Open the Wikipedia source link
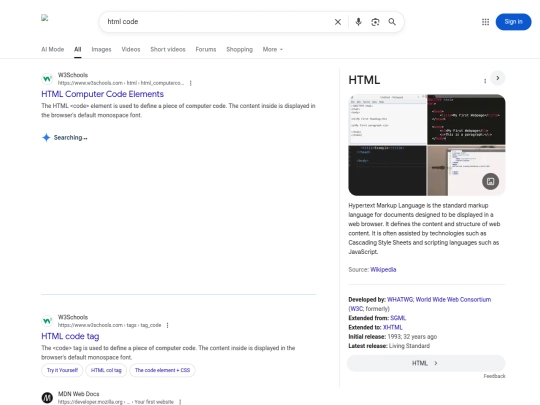Viewport: 540px width, 405px height. (383, 269)
